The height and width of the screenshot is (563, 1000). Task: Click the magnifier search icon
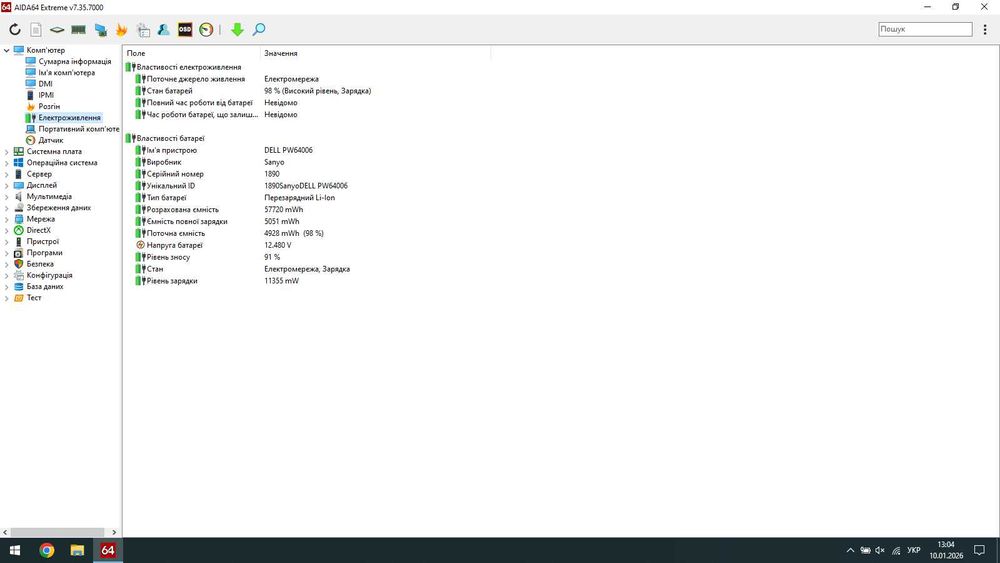pyautogui.click(x=259, y=29)
